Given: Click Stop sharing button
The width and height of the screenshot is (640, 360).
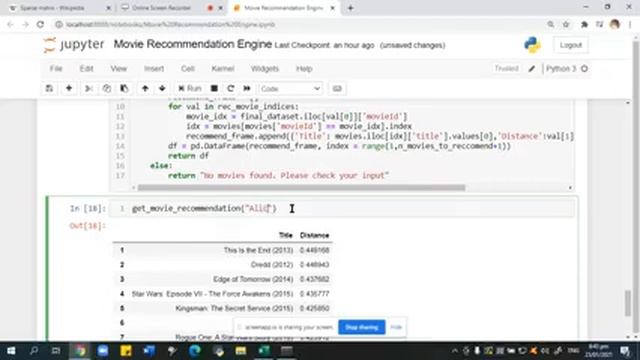Looking at the screenshot, I should 361,327.
